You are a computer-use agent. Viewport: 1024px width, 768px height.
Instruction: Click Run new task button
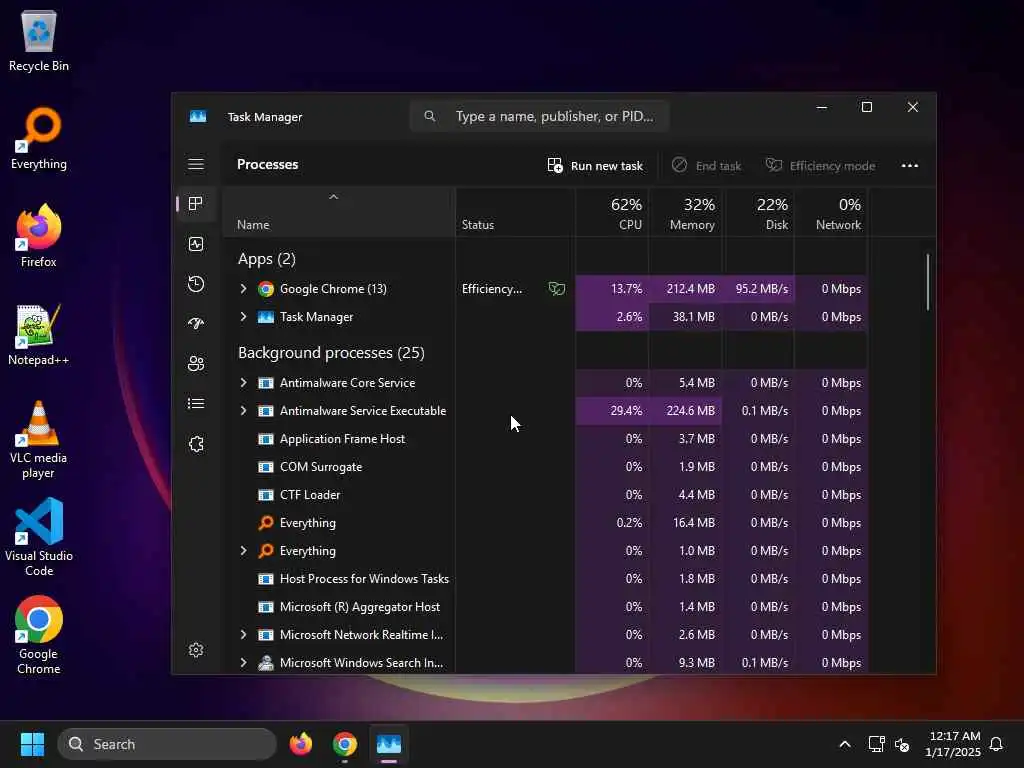[x=595, y=166]
